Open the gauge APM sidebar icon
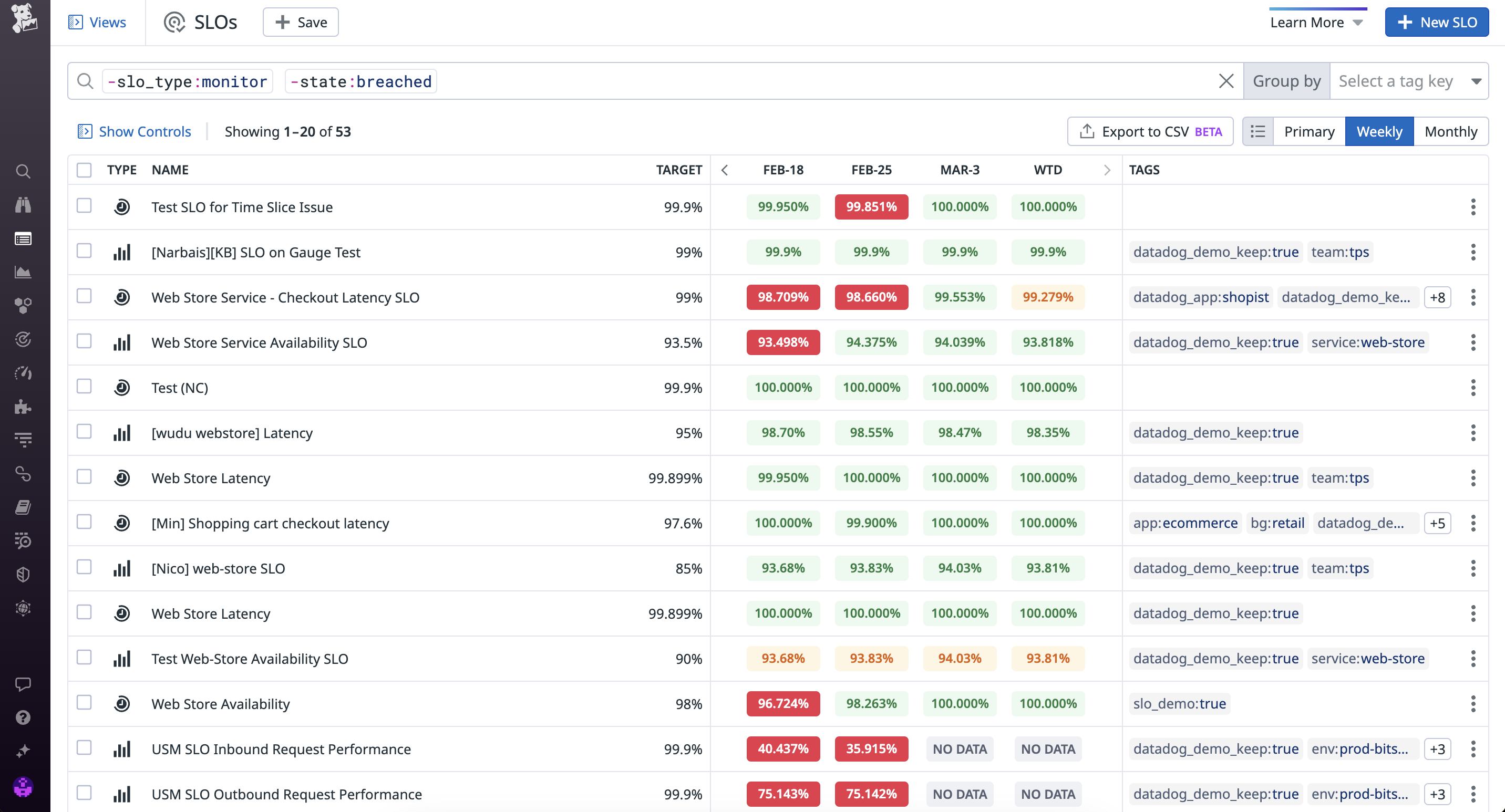The height and width of the screenshot is (812, 1505). click(23, 373)
